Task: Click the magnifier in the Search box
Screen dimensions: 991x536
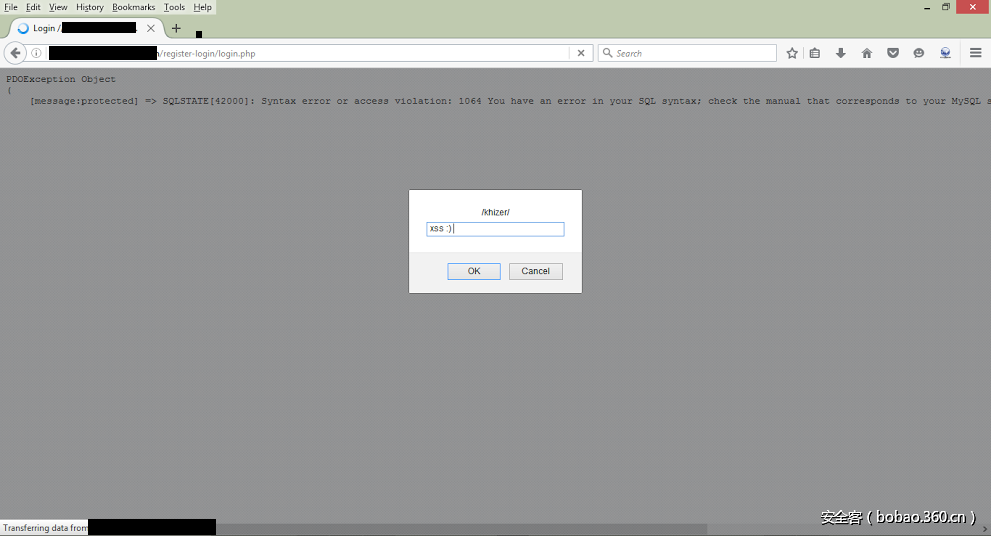Action: click(607, 53)
